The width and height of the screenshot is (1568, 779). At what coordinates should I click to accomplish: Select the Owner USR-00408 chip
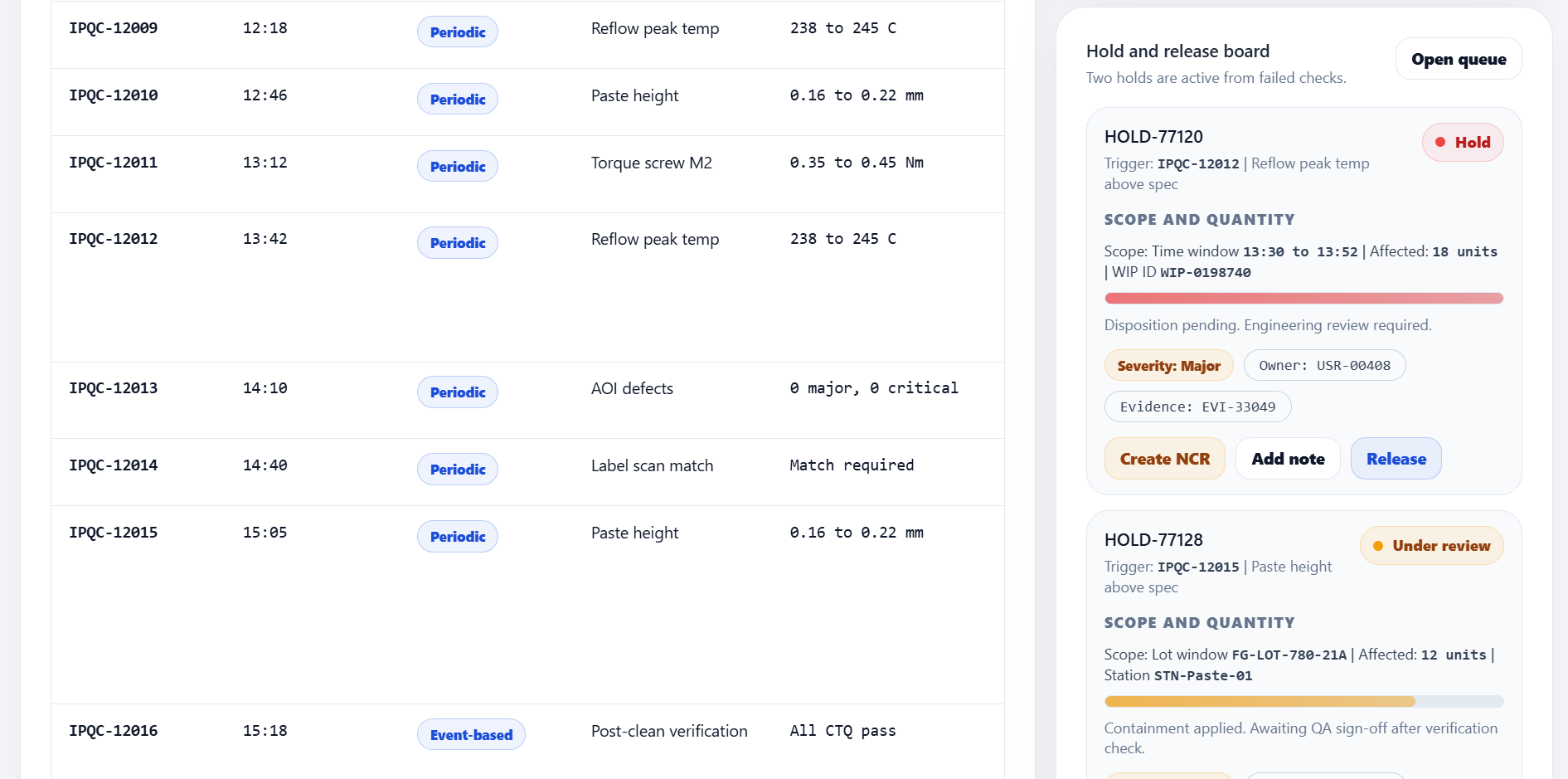click(1324, 366)
